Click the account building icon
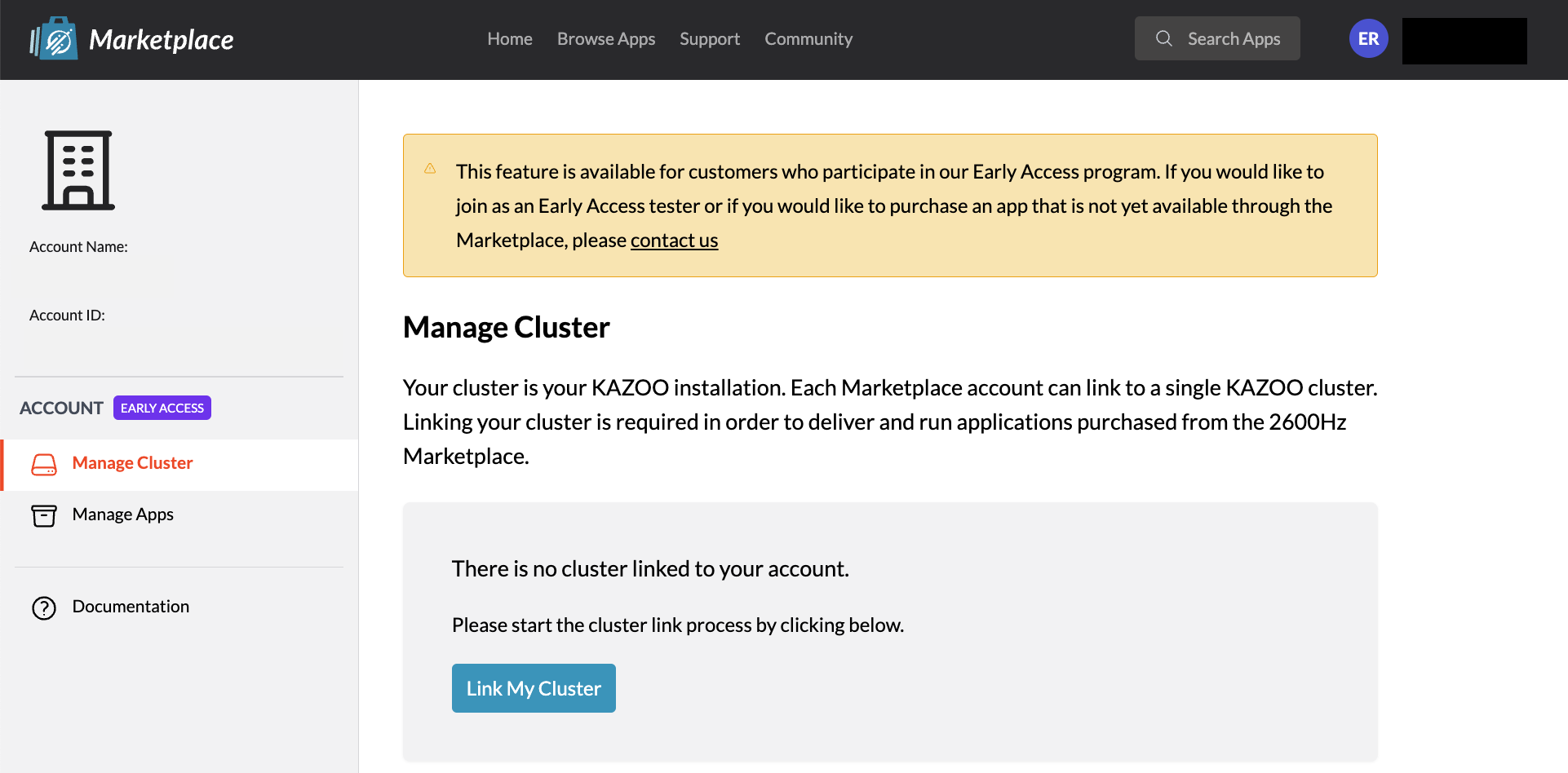 pos(78,170)
